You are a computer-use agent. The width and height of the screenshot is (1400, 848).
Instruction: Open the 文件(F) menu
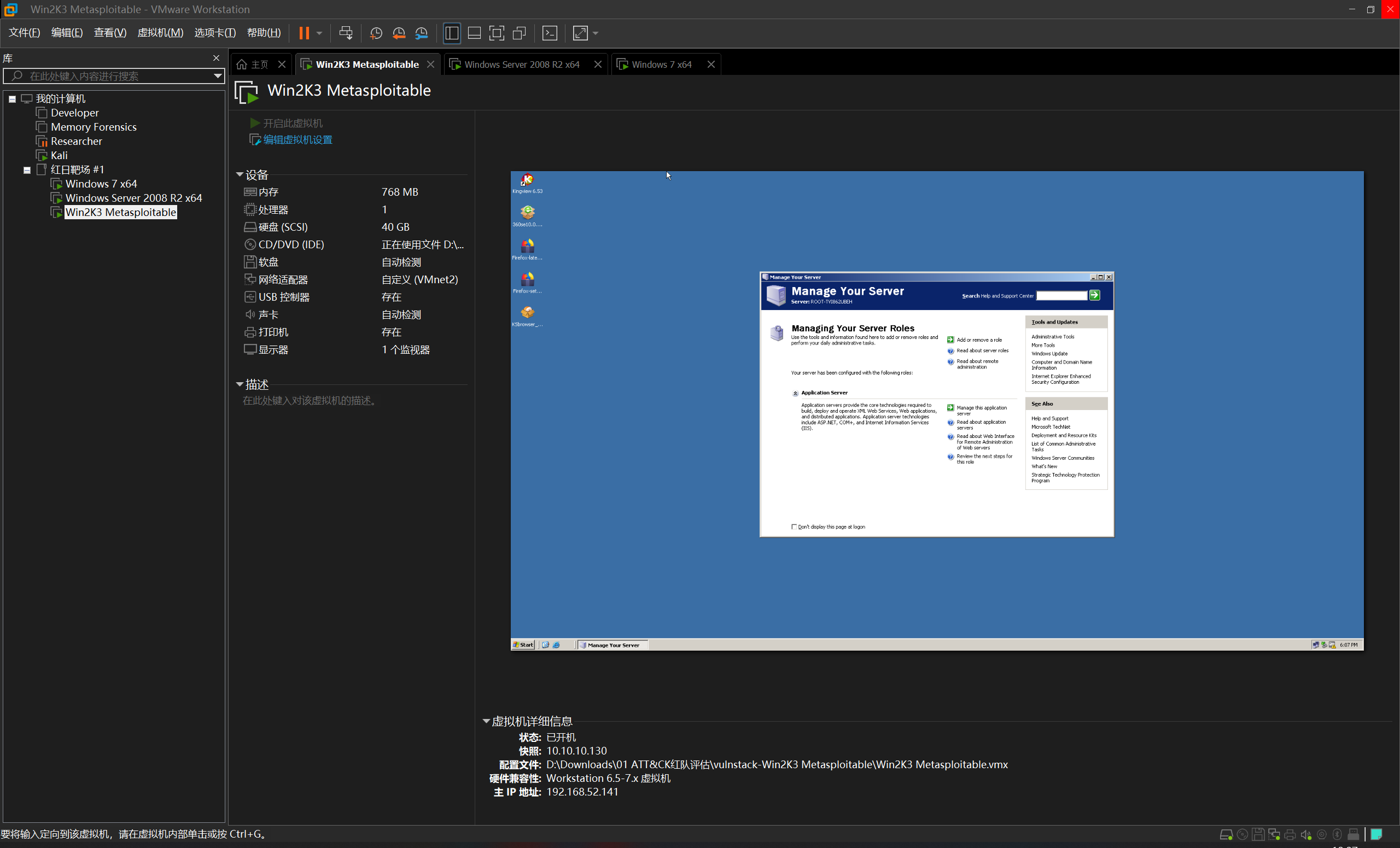[24, 33]
